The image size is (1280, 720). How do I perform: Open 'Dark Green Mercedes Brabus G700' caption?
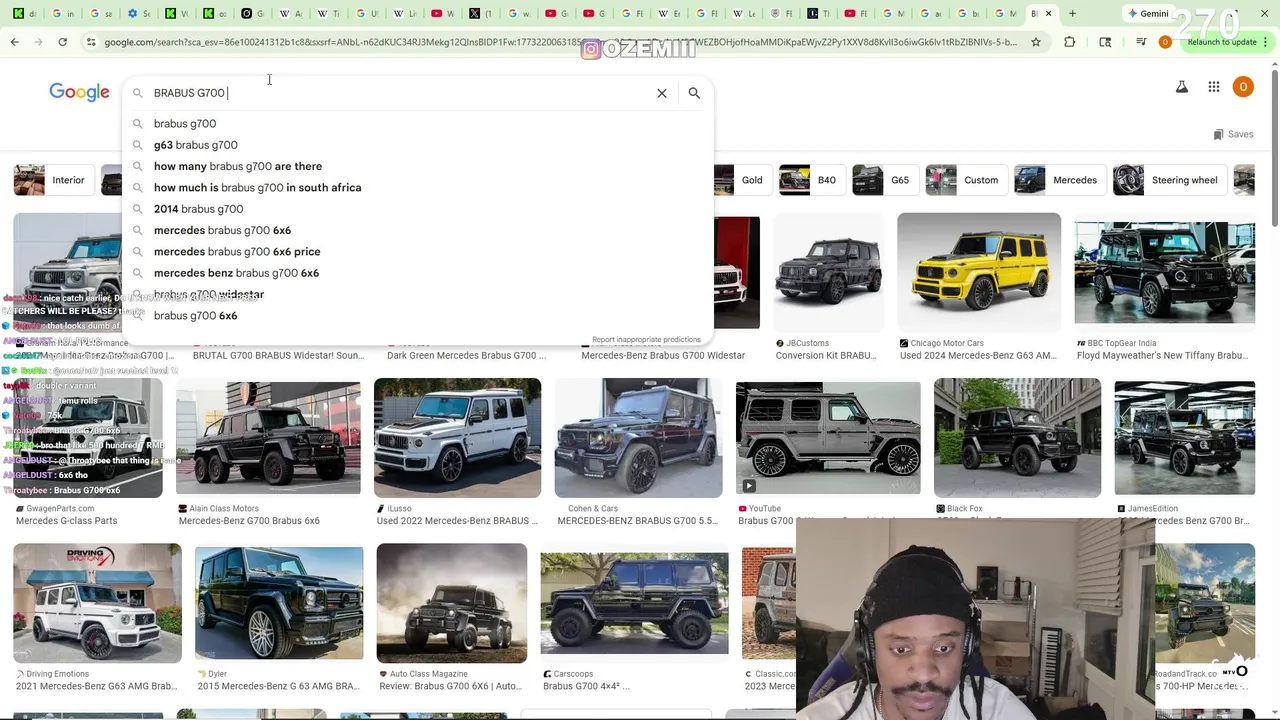click(x=466, y=356)
